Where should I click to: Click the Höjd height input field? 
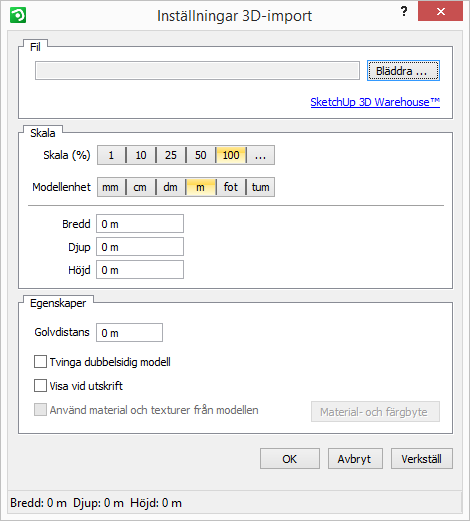(140, 270)
